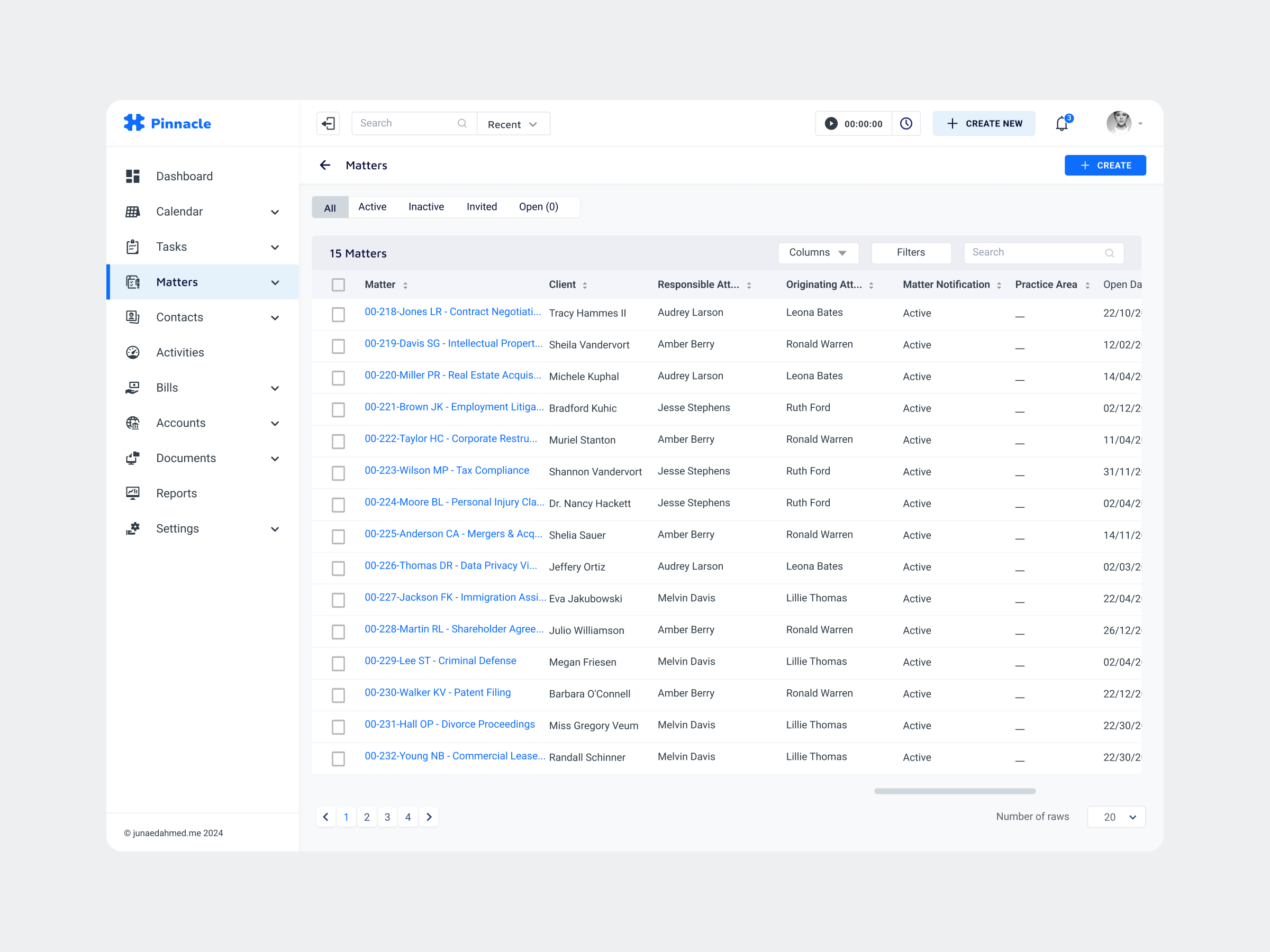Open the notifications bell
Screen dimensions: 1270x952
click(1061, 123)
